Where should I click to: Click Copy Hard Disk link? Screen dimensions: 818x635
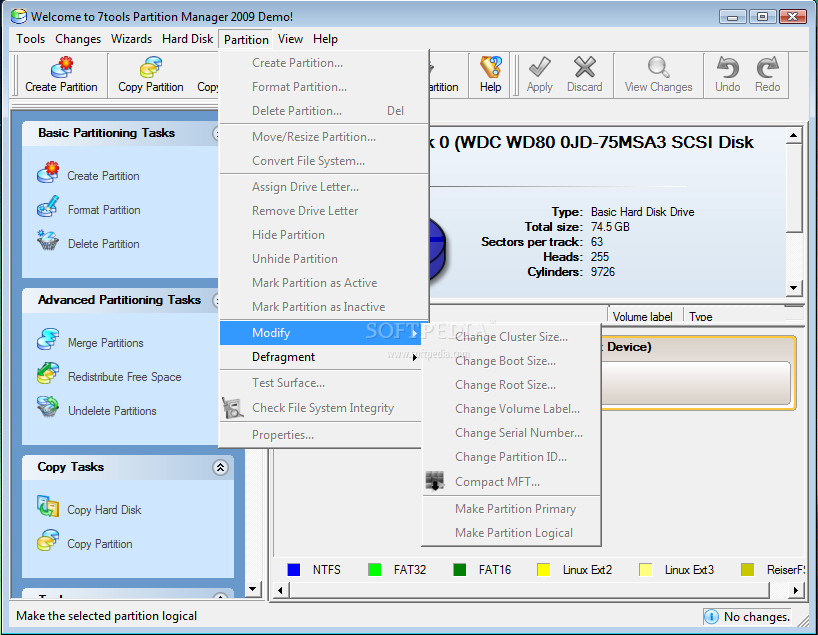104,510
